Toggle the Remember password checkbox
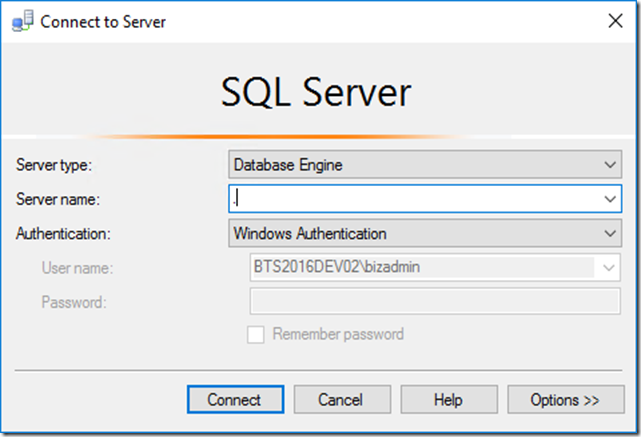This screenshot has height=437, width=641. coord(256,334)
